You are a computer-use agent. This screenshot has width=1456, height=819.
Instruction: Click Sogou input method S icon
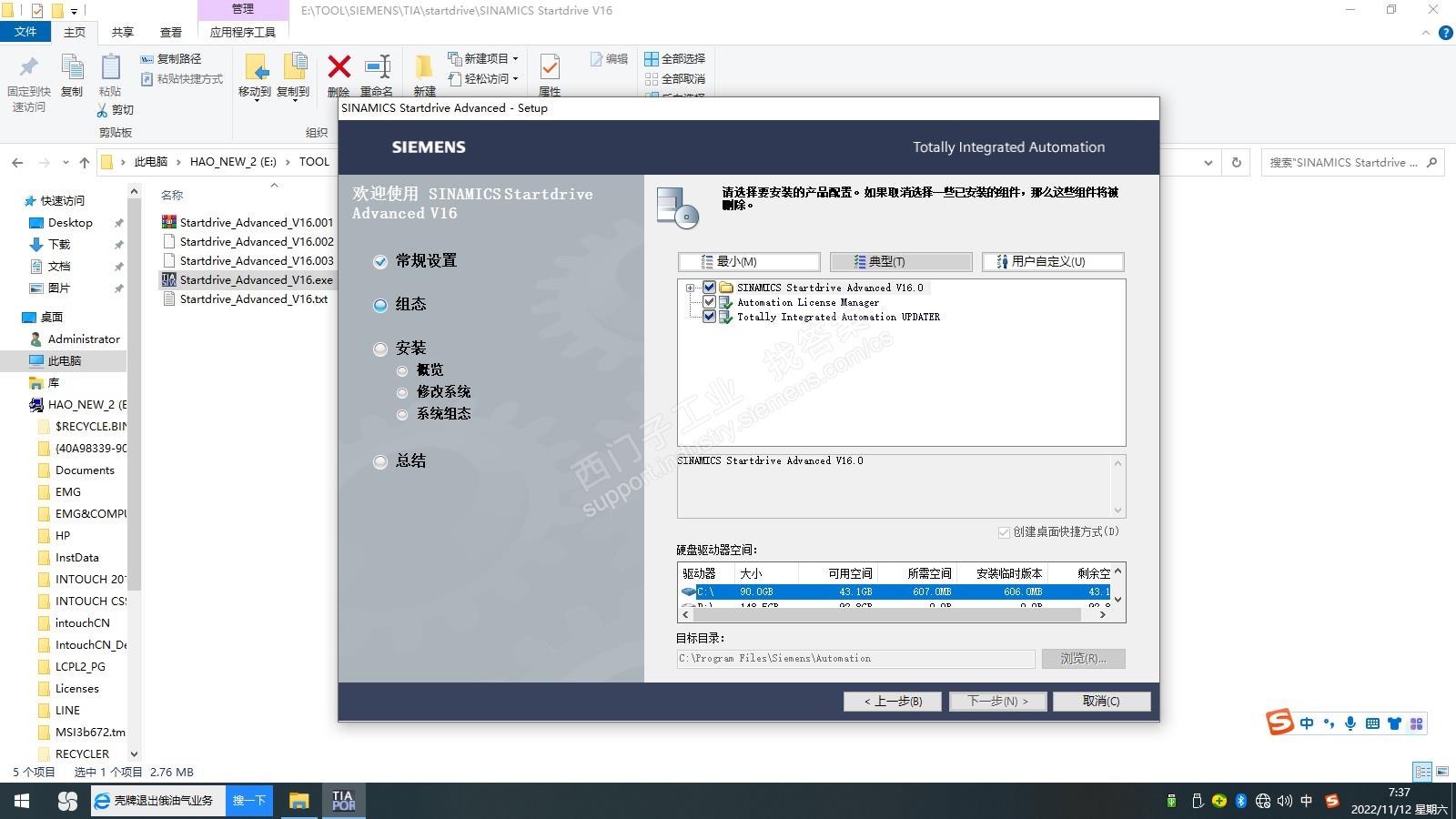(1280, 723)
